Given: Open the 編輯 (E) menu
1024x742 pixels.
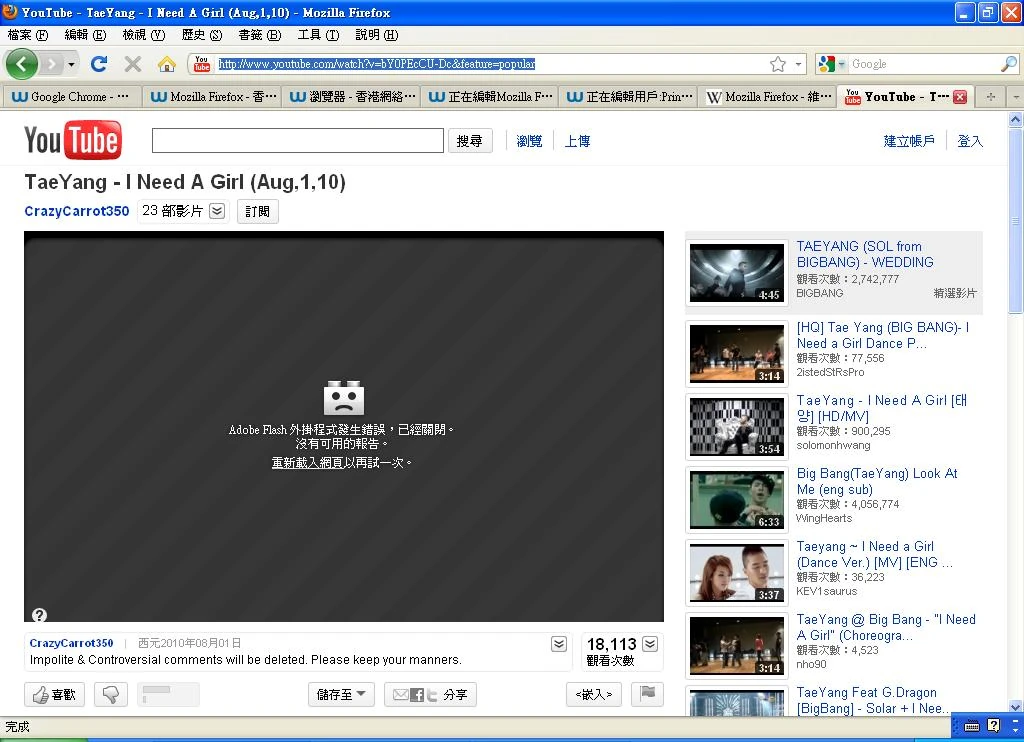Looking at the screenshot, I should [x=85, y=35].
